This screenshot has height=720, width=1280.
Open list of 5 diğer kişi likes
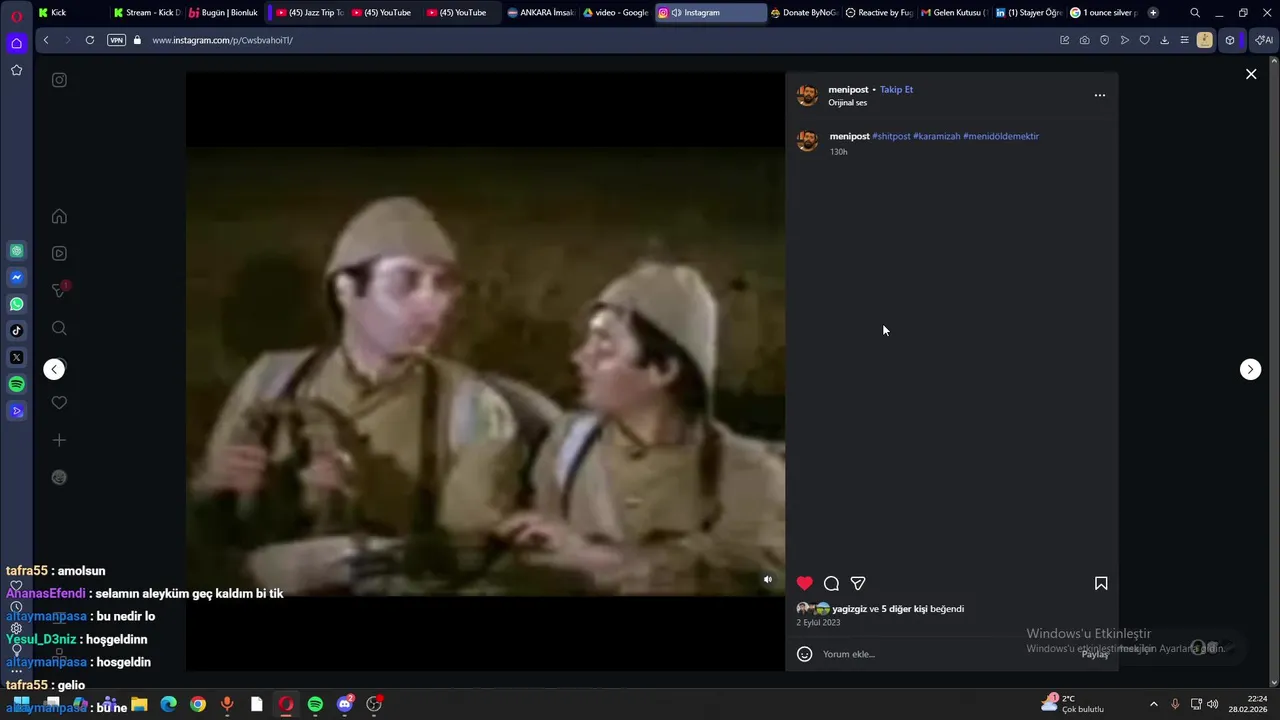click(905, 609)
